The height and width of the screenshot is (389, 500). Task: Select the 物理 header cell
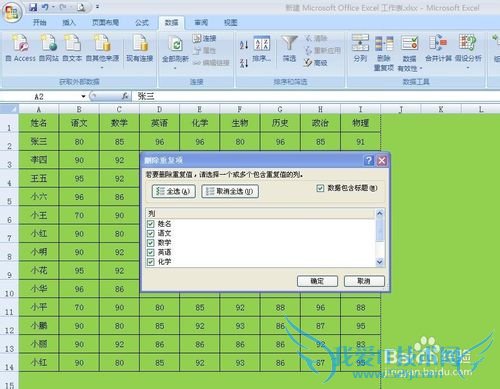[360, 123]
